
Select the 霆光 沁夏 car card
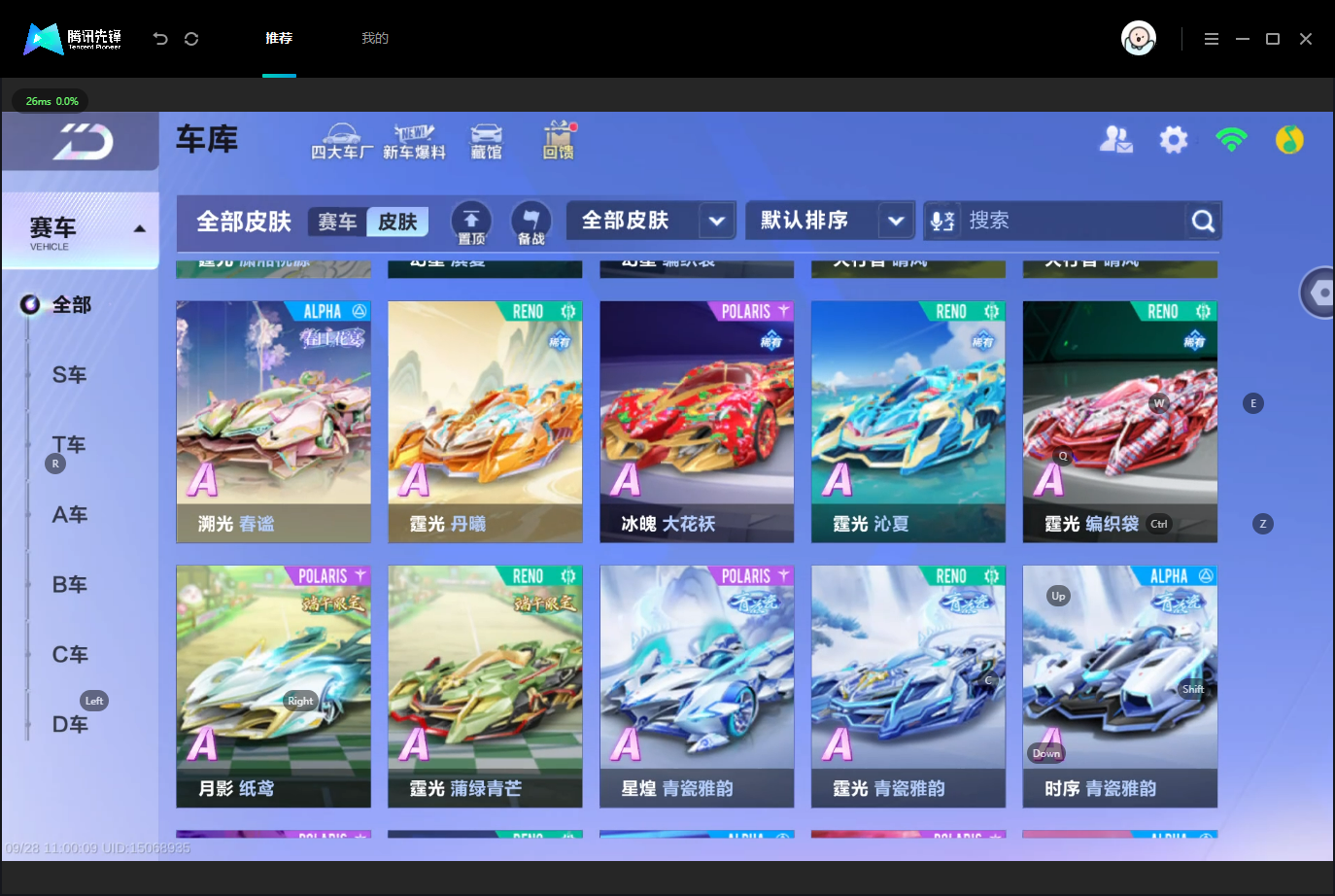click(908, 422)
